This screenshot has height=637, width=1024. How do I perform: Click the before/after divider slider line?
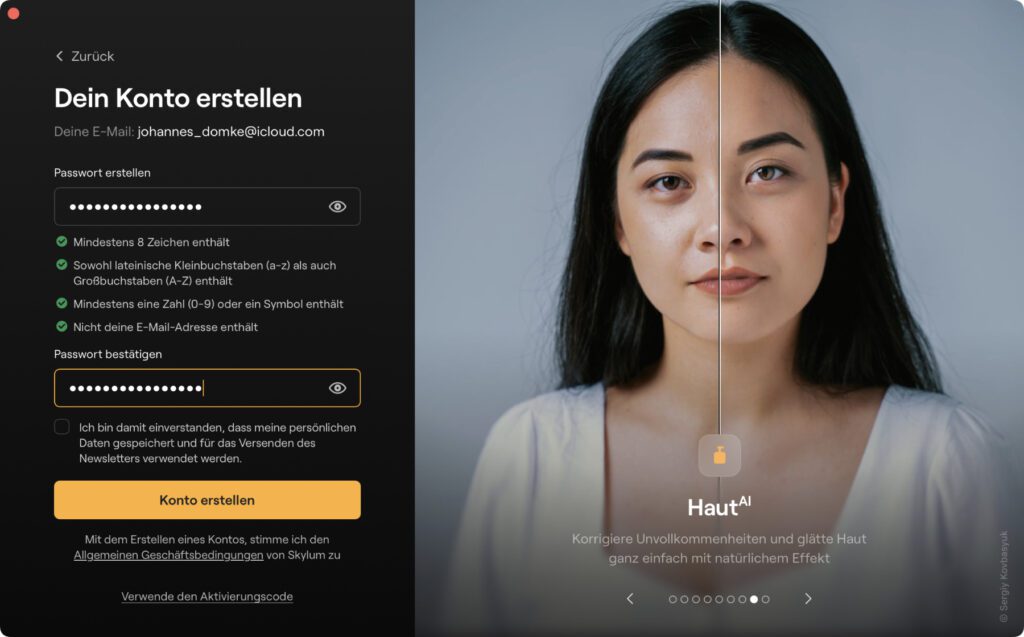[x=720, y=216]
